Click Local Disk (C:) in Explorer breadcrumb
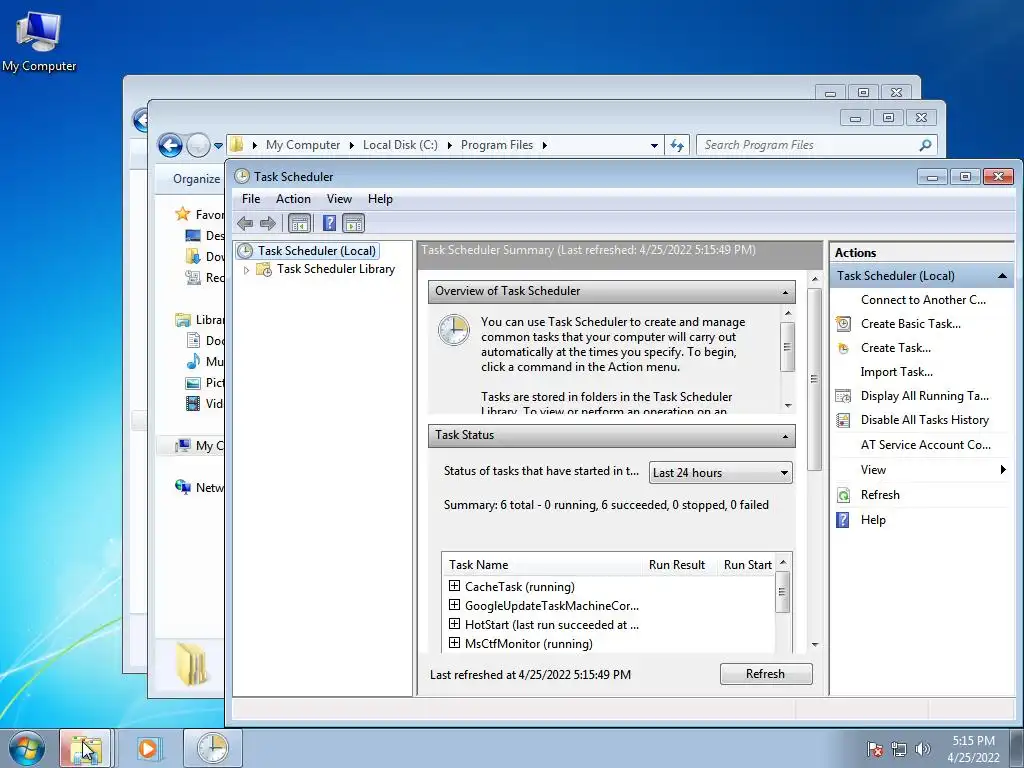The image size is (1024, 768). click(x=400, y=145)
